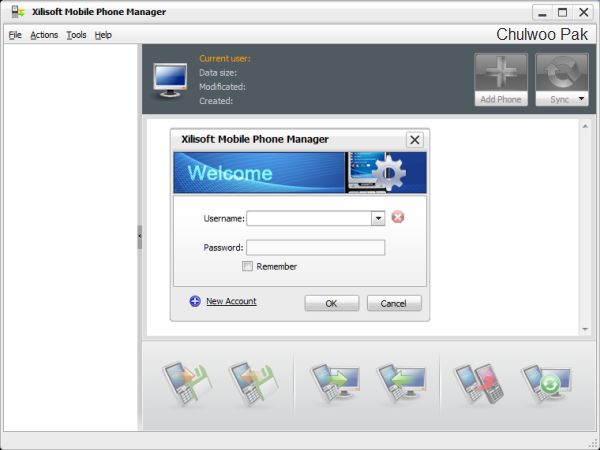Click the backup phone to file icon

click(187, 383)
